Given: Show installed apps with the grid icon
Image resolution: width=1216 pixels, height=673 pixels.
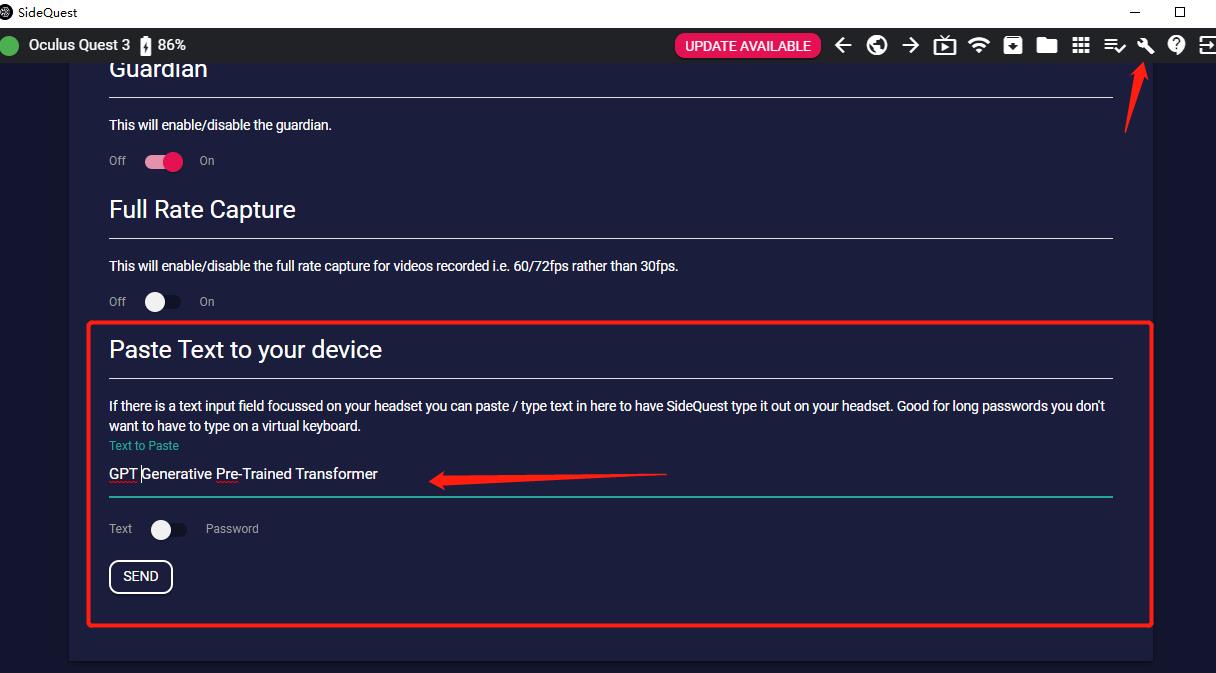Looking at the screenshot, I should [1081, 45].
